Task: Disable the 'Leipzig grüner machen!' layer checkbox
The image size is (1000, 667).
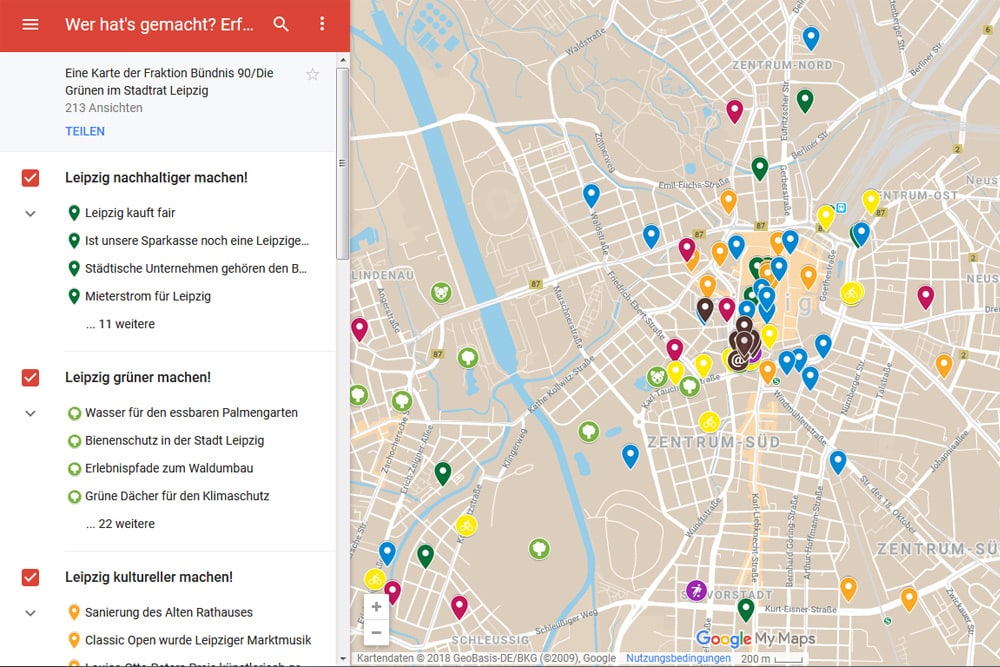Action: [29, 377]
